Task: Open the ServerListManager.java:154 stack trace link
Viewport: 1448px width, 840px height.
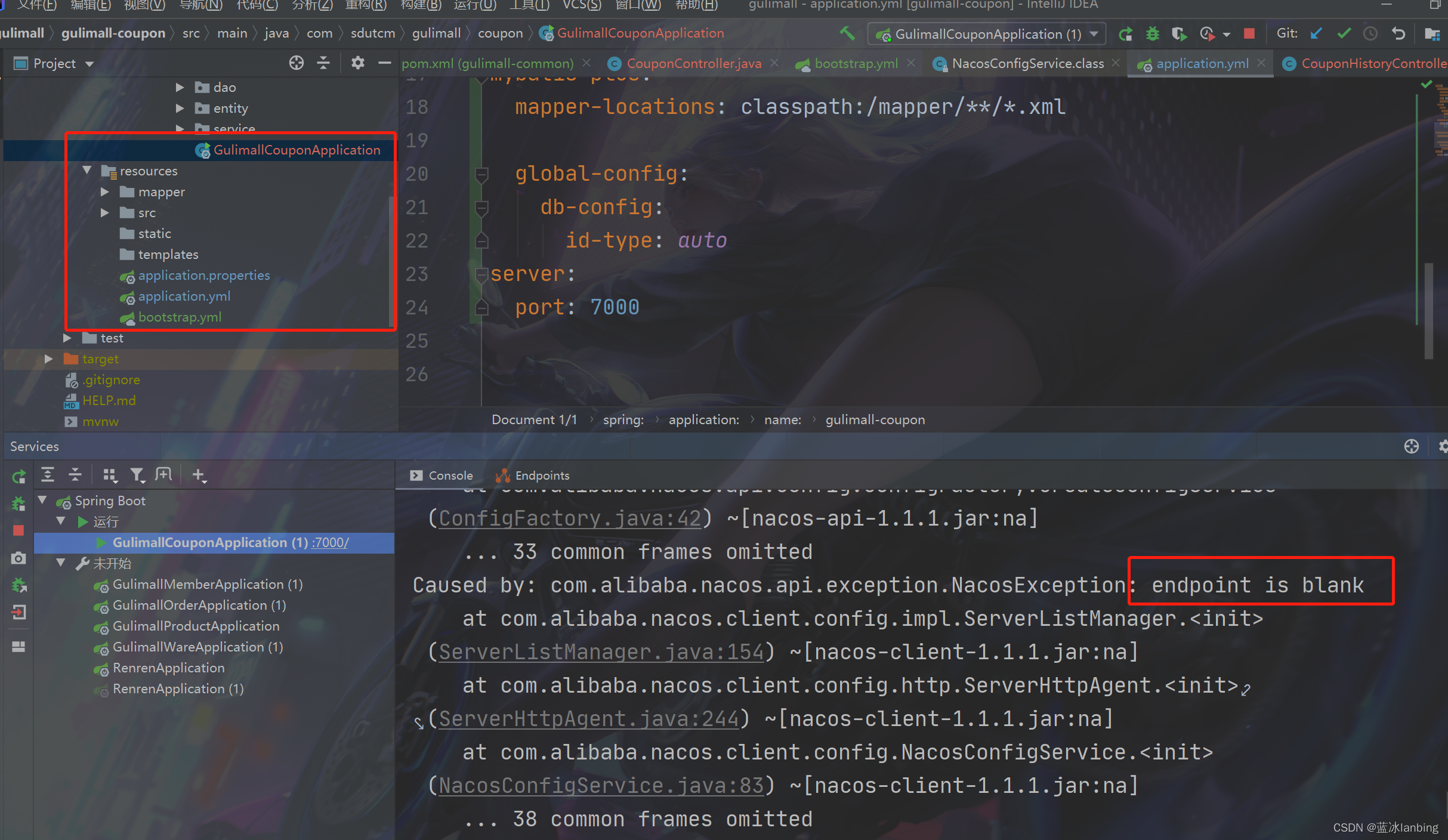Action: pos(601,652)
